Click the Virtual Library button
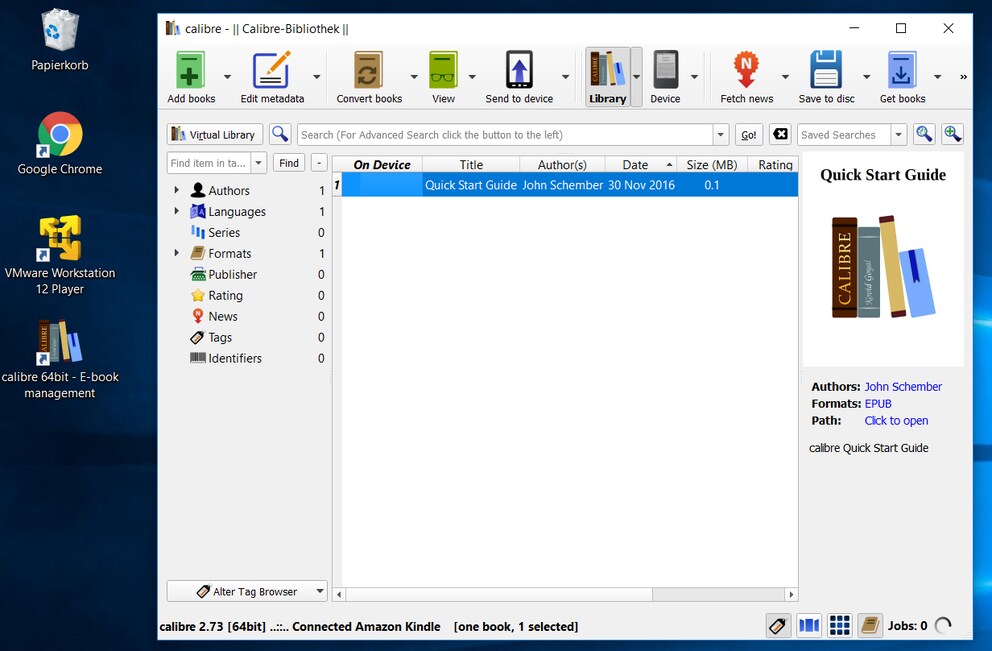Image resolution: width=992 pixels, height=651 pixels. 214,134
